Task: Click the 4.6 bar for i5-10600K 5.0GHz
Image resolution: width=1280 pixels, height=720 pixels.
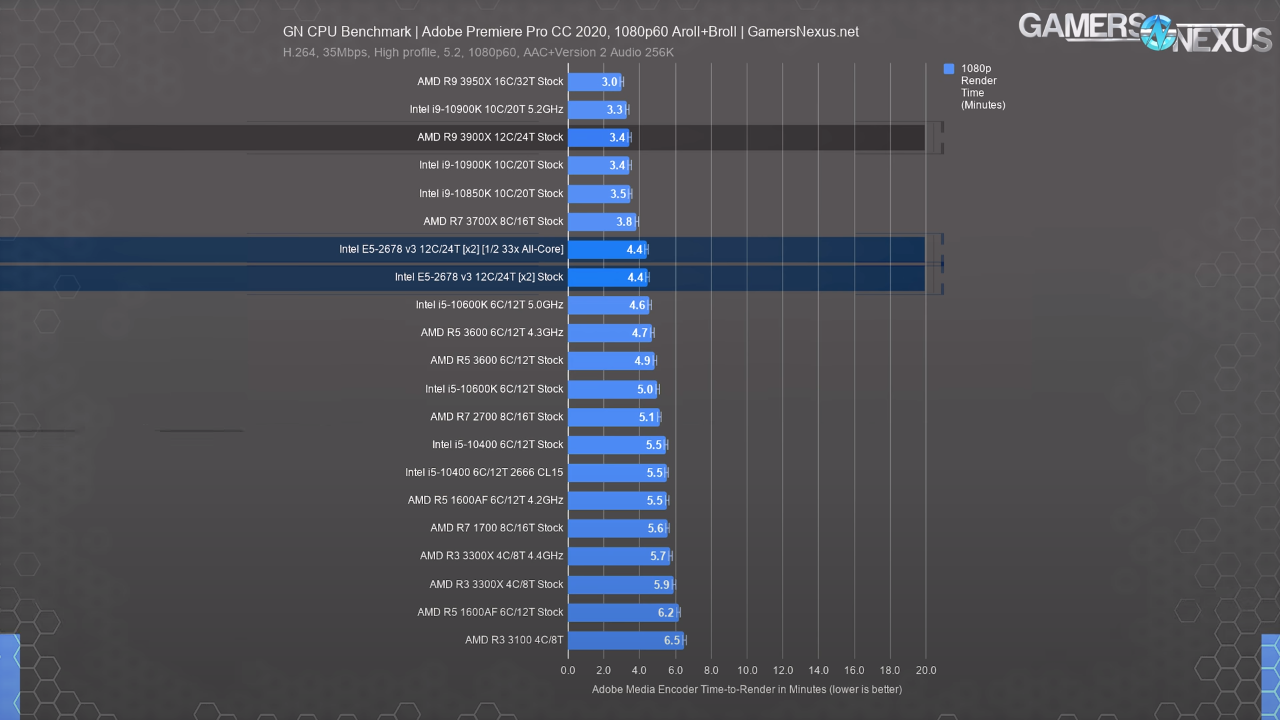Action: [x=609, y=305]
